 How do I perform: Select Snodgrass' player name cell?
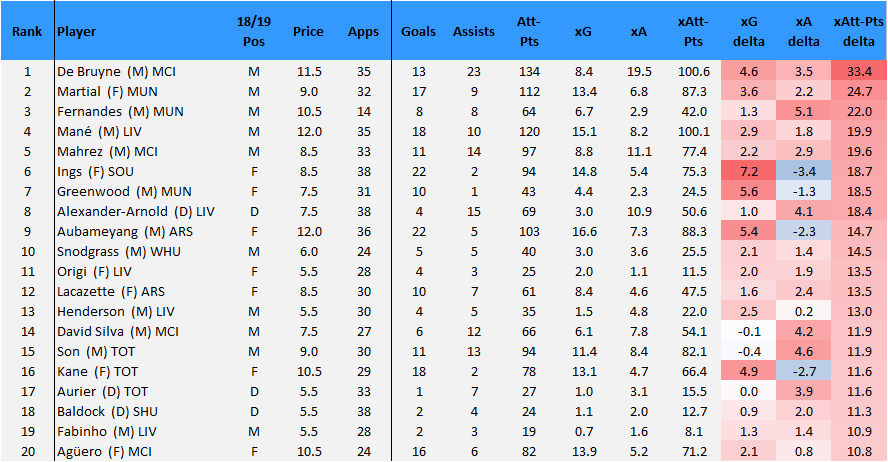coord(119,251)
